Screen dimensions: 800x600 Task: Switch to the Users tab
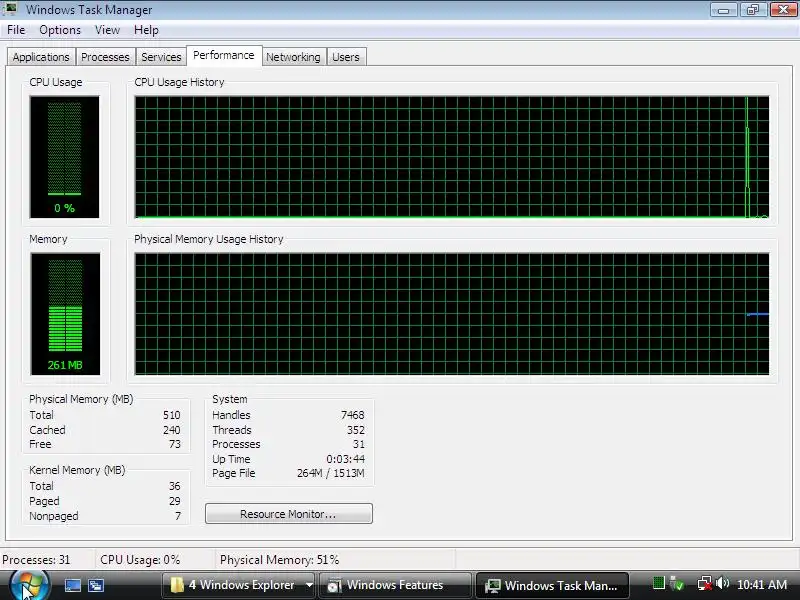(346, 57)
